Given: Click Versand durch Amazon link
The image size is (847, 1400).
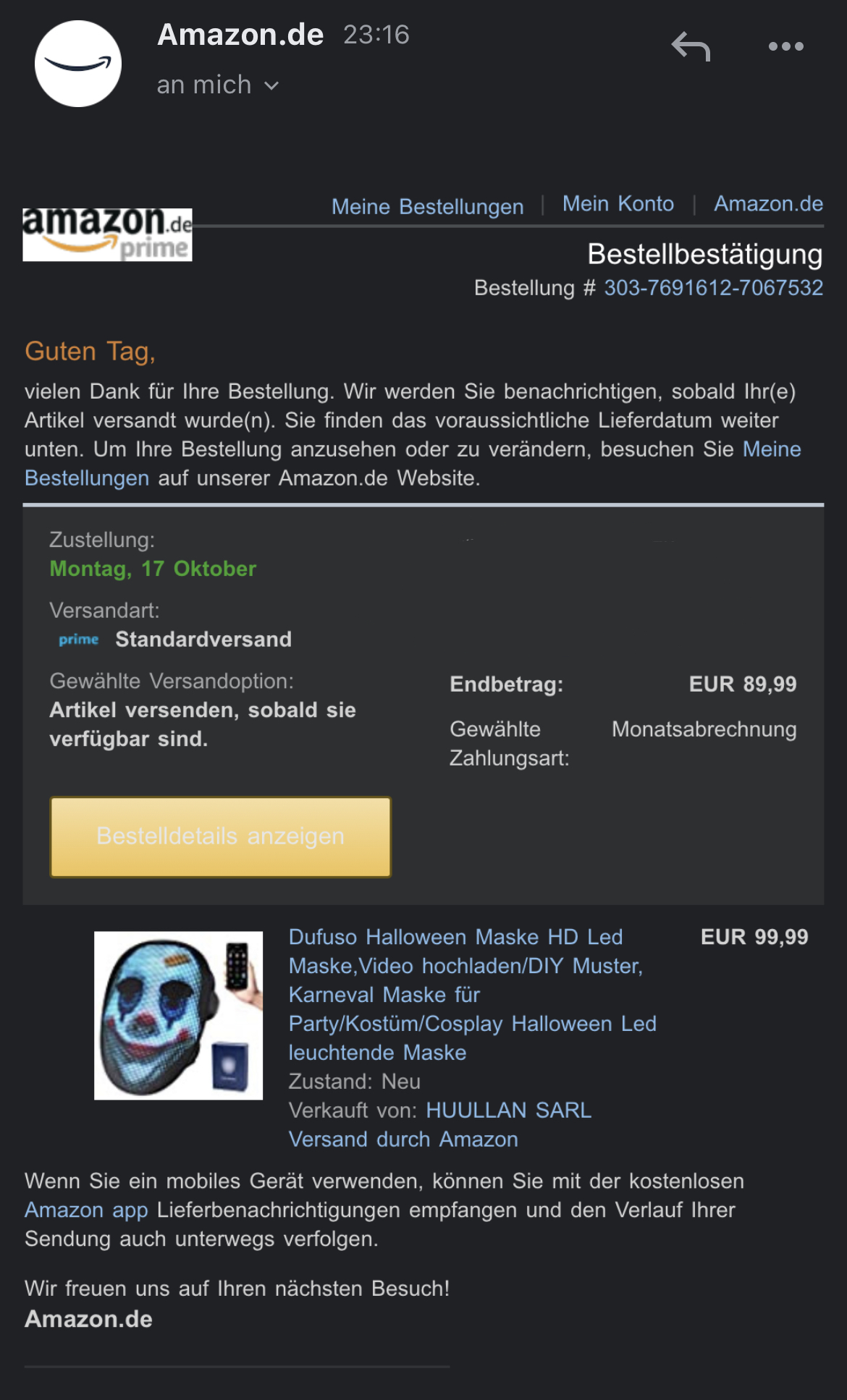Looking at the screenshot, I should click(403, 1140).
